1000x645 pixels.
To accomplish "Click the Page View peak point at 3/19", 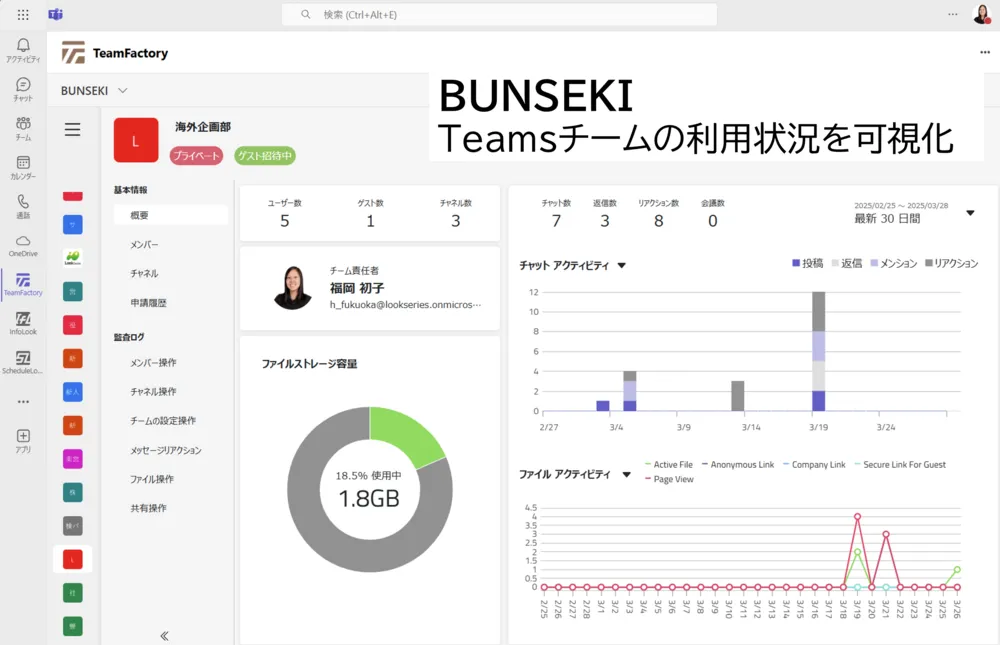I will pyautogui.click(x=857, y=517).
